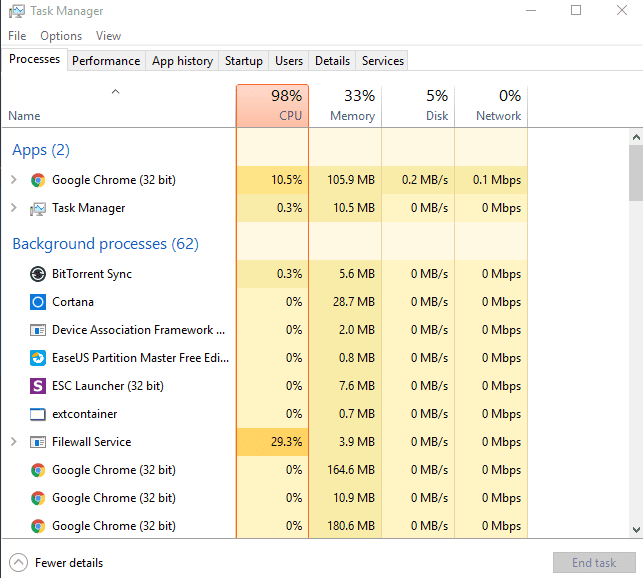The width and height of the screenshot is (643, 578).
Task: Select the Device Association Framework row
Action: coord(264,330)
